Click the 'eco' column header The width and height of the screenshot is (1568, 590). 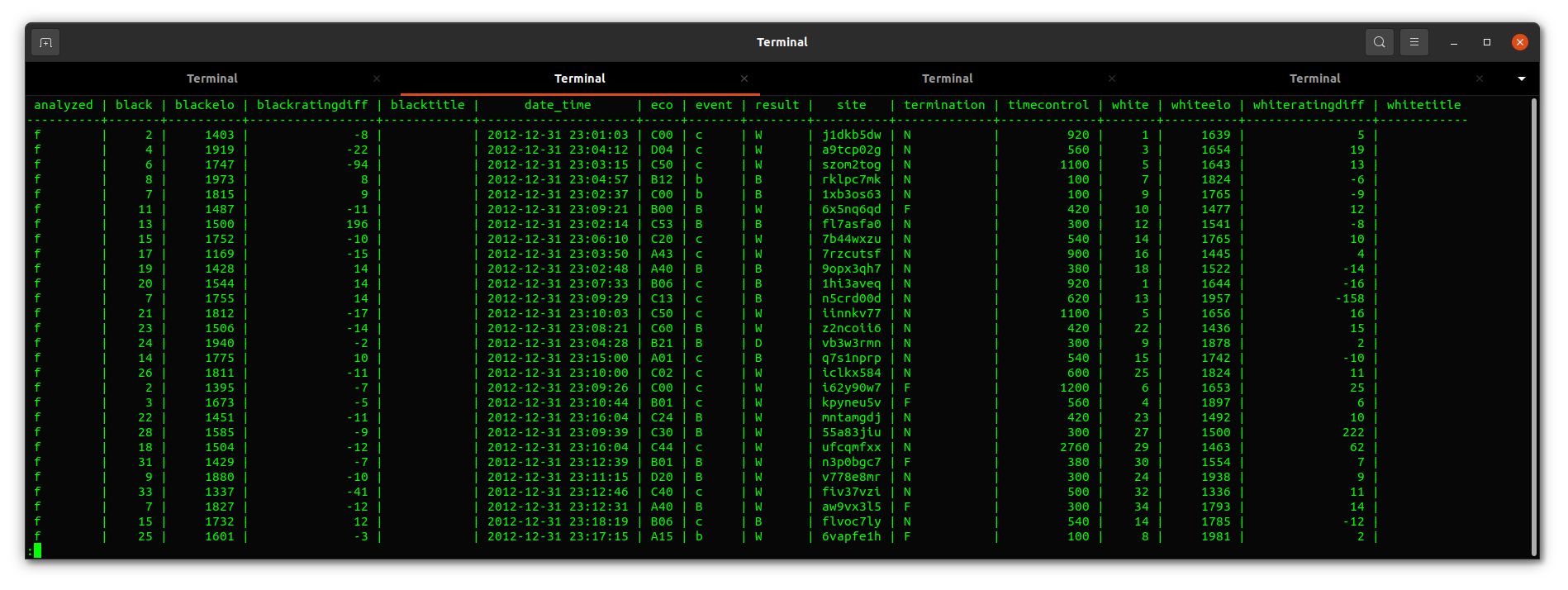coord(662,105)
